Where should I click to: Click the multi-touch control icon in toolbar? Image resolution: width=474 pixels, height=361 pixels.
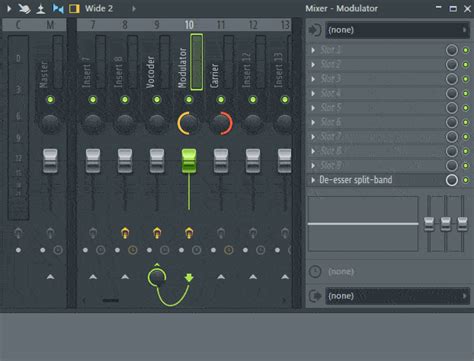click(24, 9)
